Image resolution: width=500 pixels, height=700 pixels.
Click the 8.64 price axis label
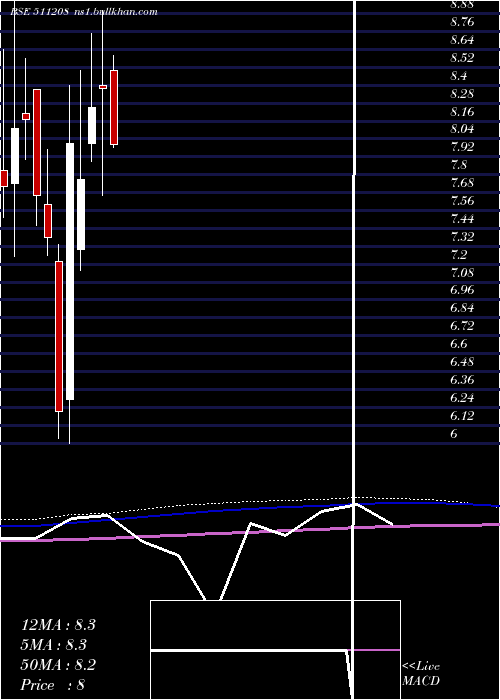(x=462, y=40)
